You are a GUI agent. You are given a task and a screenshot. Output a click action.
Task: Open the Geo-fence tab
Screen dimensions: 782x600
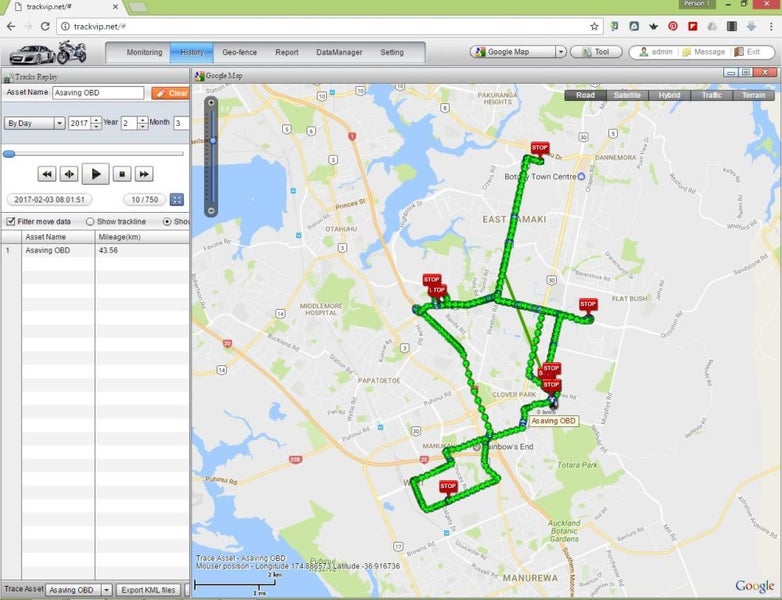[x=239, y=52]
